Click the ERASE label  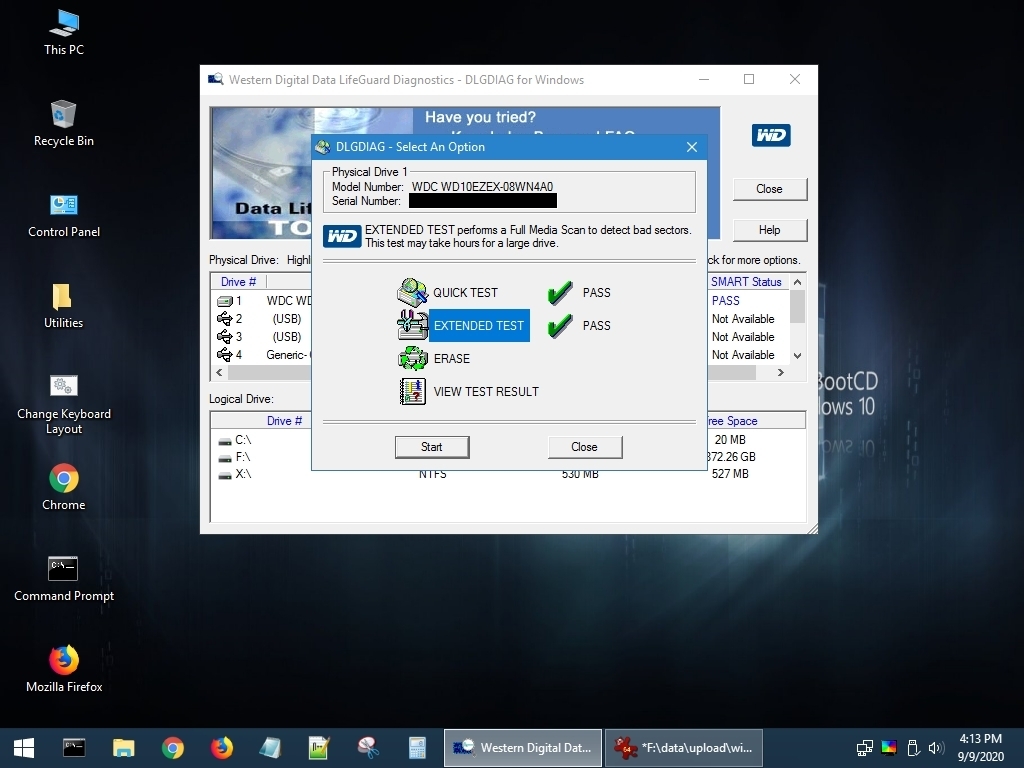[451, 359]
